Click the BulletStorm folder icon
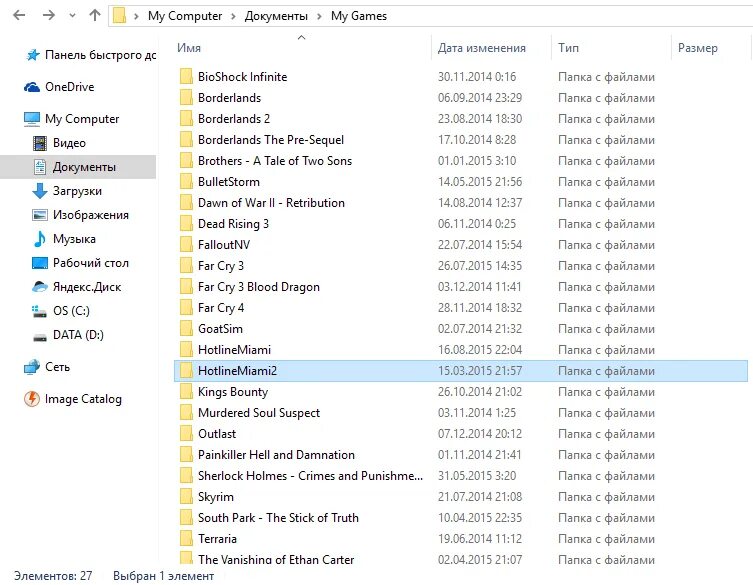Screen dimensions: 753x585 pos(186,182)
